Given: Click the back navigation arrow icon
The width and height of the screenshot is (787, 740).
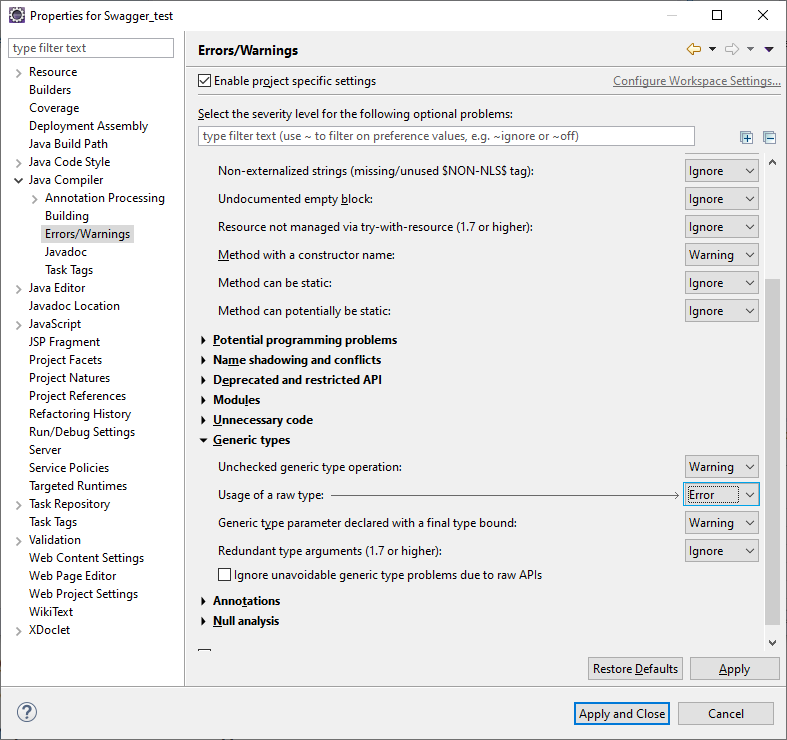Looking at the screenshot, I should click(694, 49).
